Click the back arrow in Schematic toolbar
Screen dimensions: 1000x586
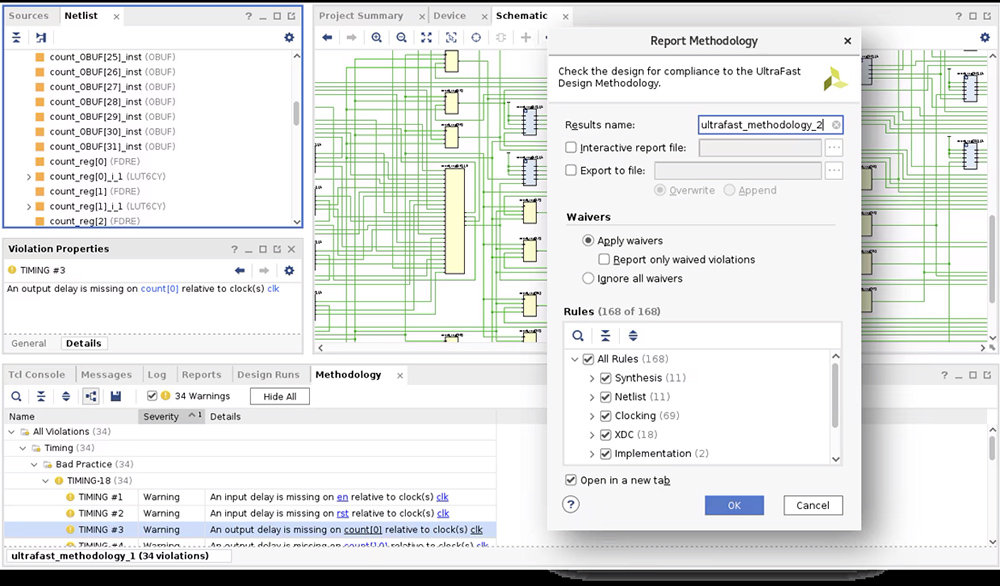point(327,37)
